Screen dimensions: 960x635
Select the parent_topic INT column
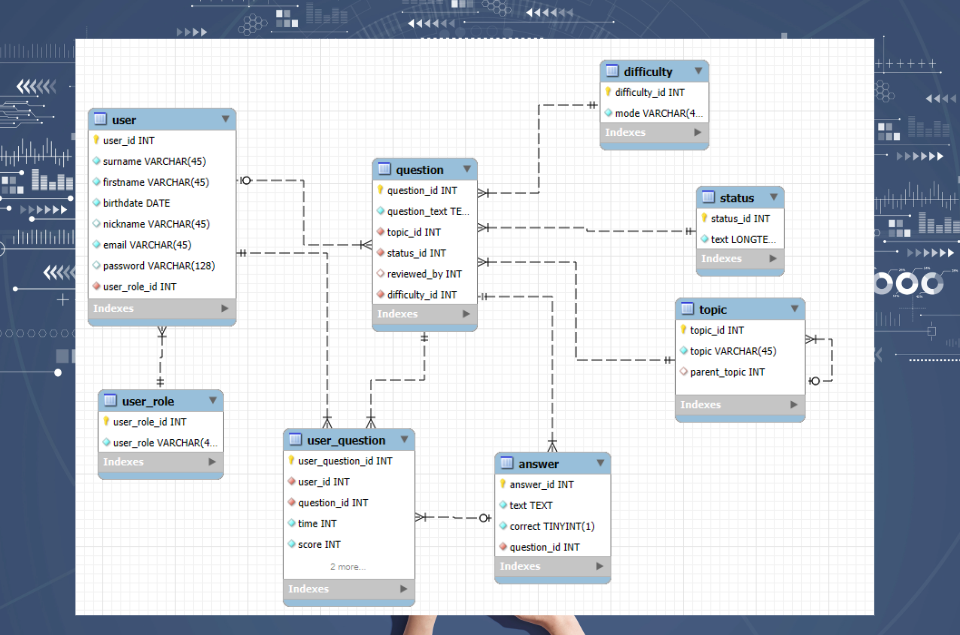[x=727, y=372]
